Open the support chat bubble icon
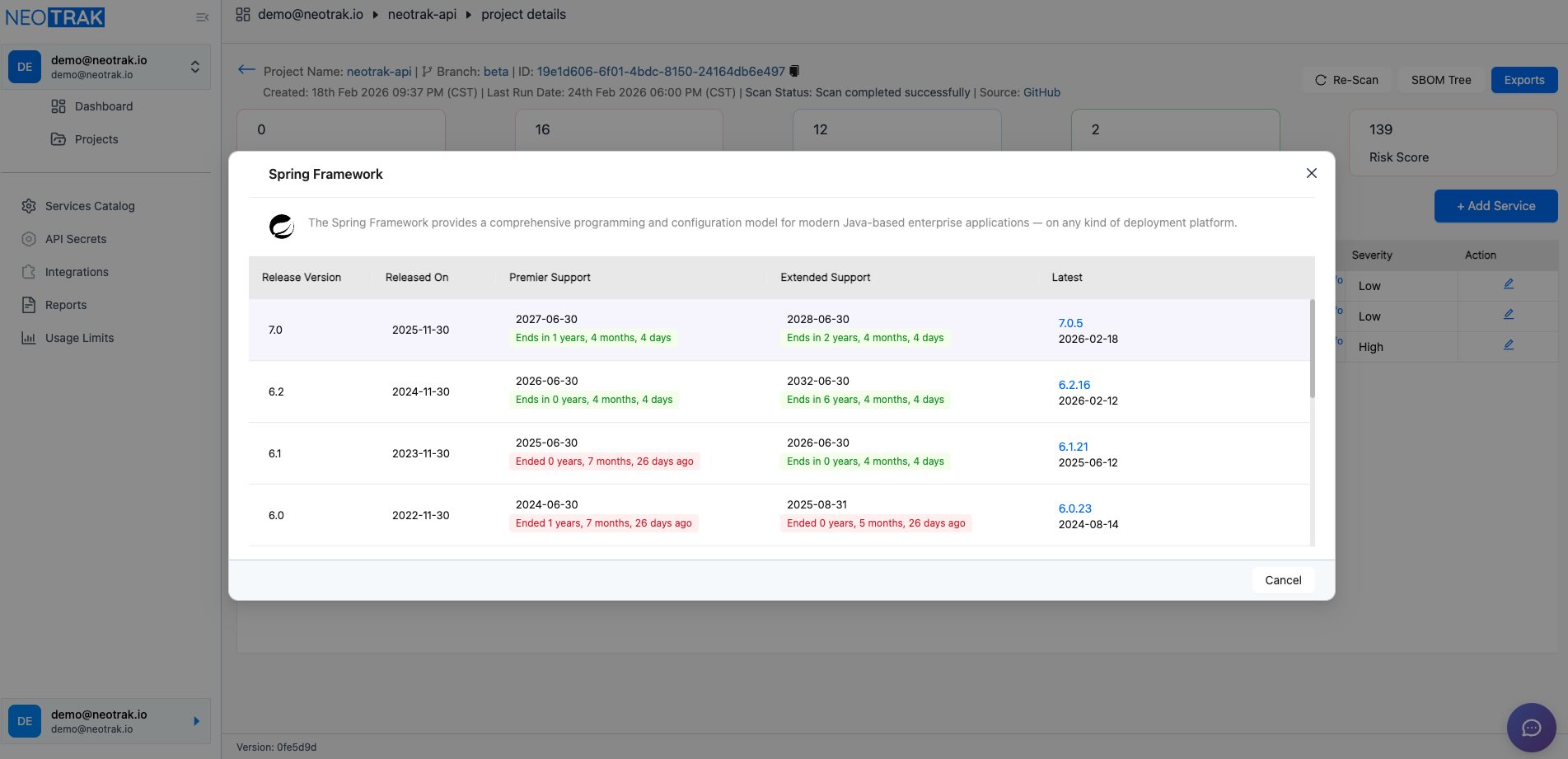This screenshot has width=1568, height=759. pos(1532,728)
